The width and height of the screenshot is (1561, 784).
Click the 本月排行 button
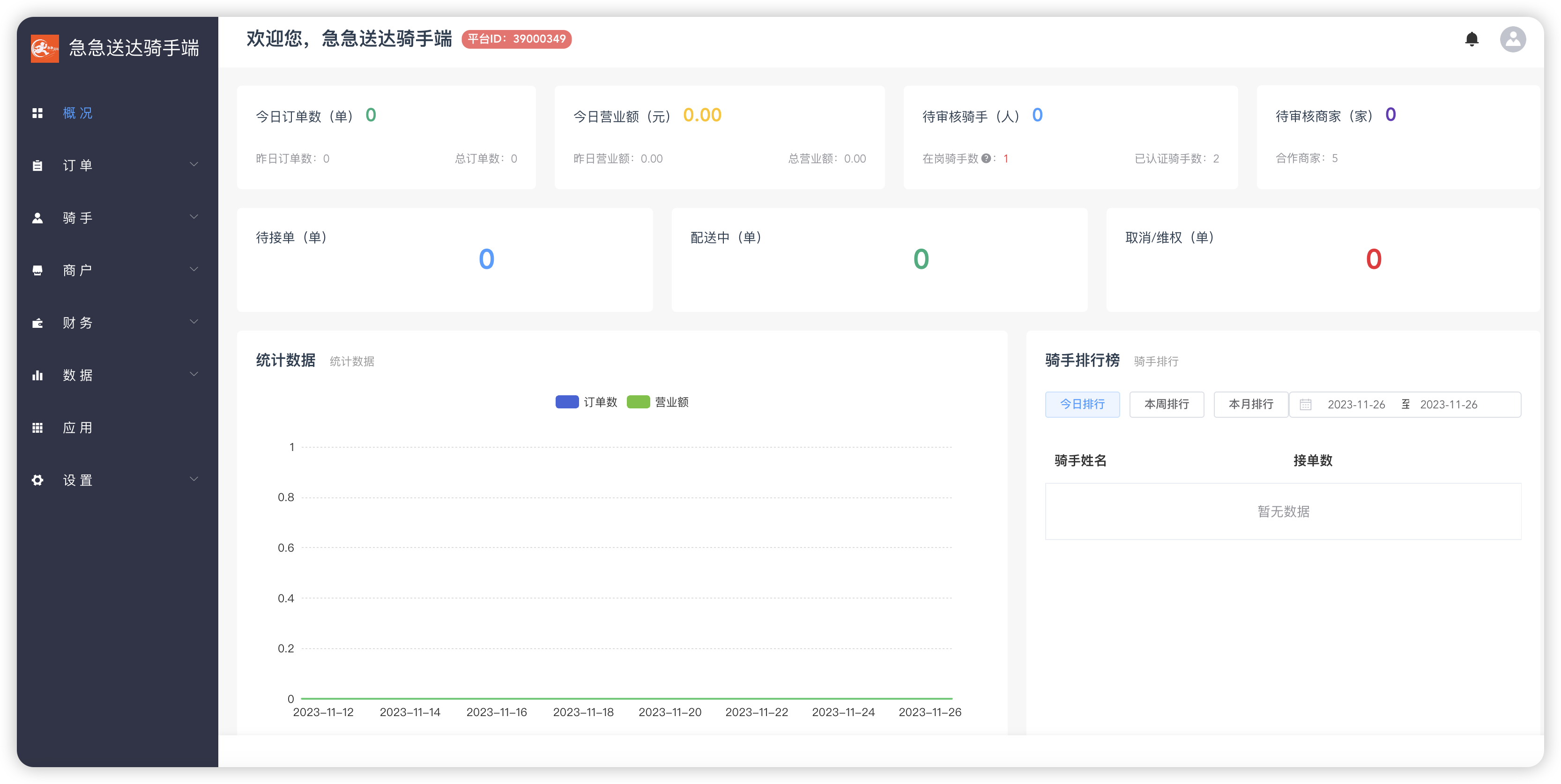click(x=1251, y=405)
